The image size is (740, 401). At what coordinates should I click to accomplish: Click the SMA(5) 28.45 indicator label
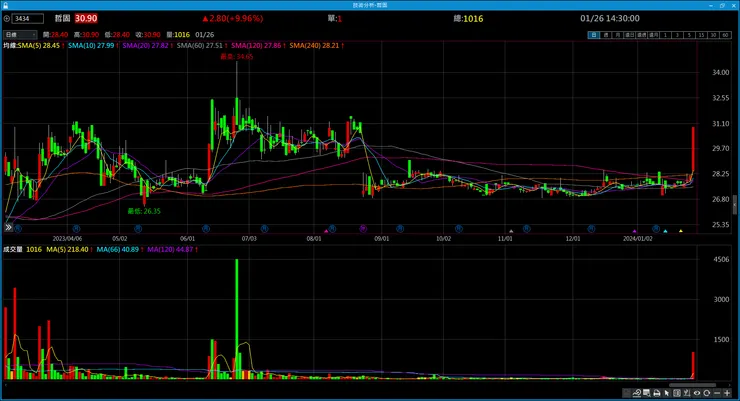point(39,45)
